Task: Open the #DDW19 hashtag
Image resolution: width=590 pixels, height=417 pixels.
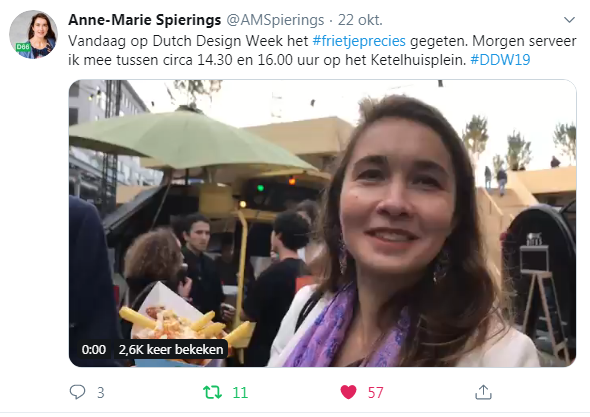Action: click(x=500, y=60)
